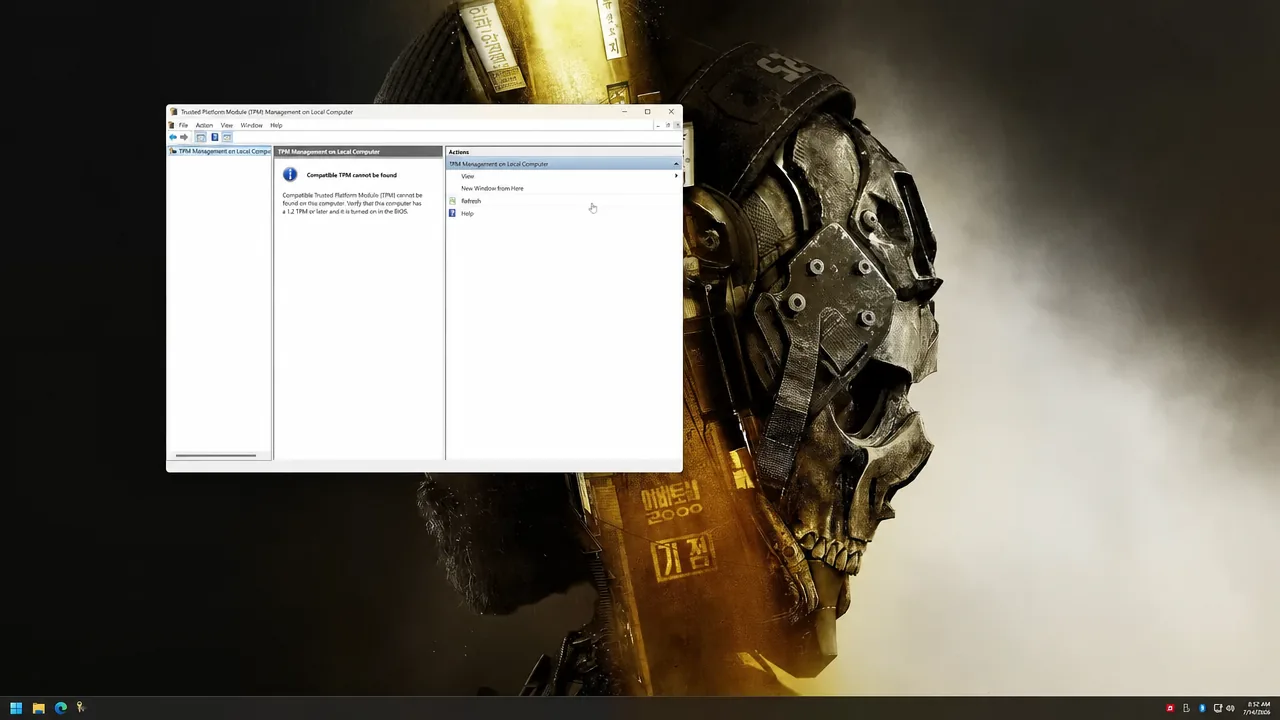
Task: Toggle the Show/Hide Console Tree toolbar icon
Action: pyautogui.click(x=201, y=137)
